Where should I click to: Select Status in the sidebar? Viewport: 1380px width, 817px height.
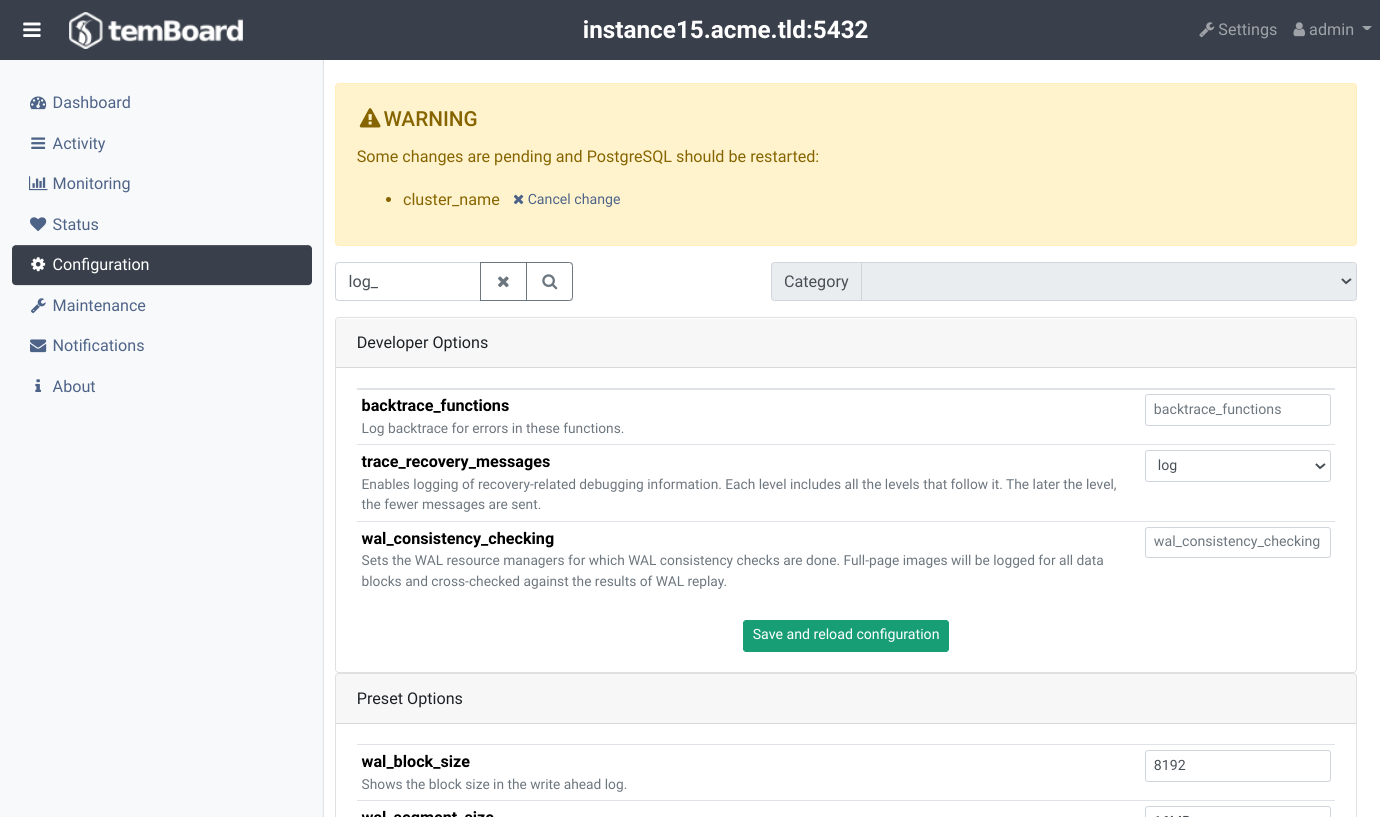(x=64, y=225)
